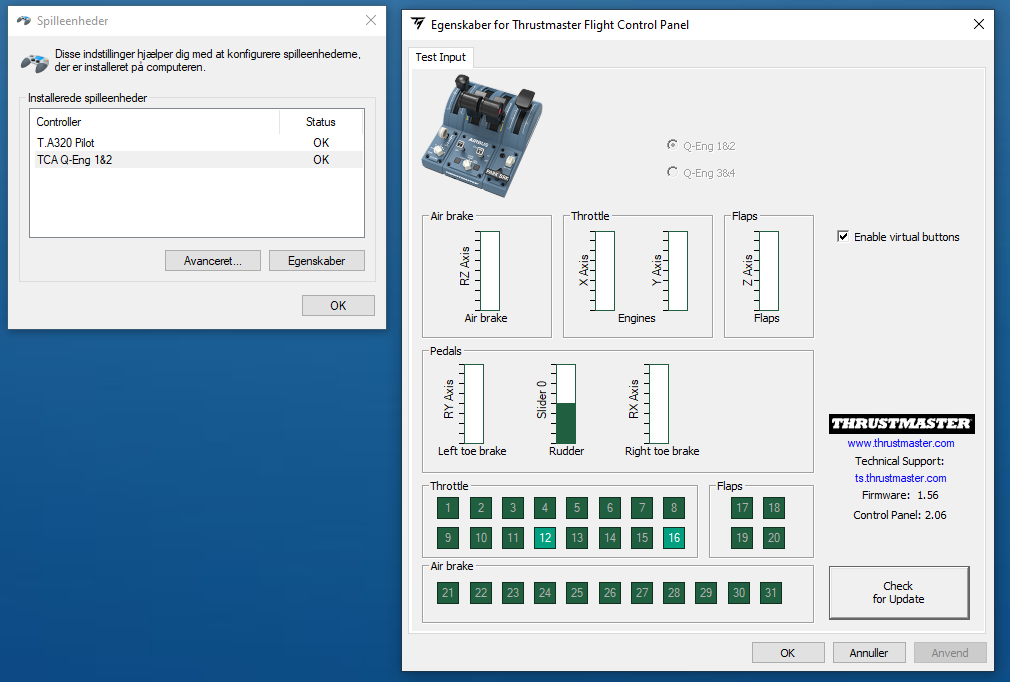Click highlighted button indicator 12
Image resolution: width=1010 pixels, height=682 pixels.
[x=545, y=538]
